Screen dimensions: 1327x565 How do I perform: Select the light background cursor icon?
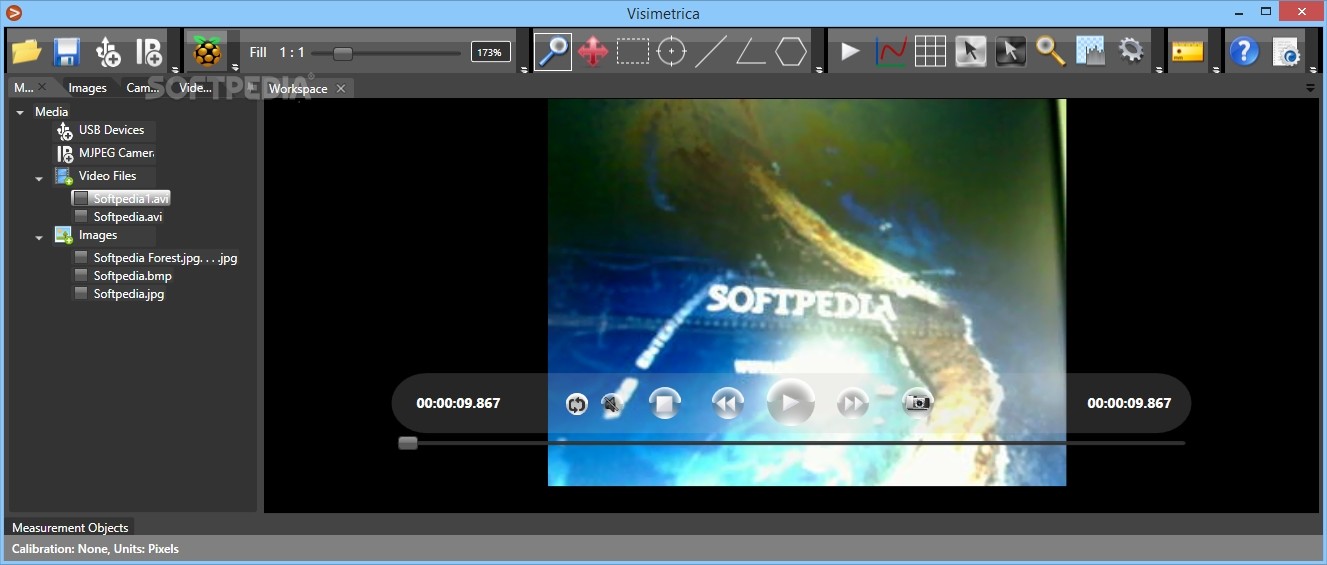[x=970, y=51]
